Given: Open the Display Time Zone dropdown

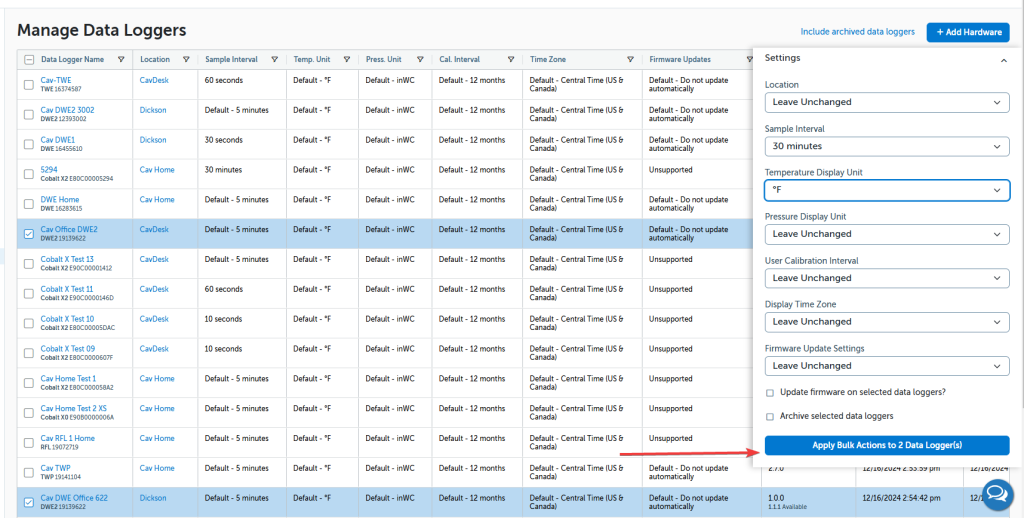Looking at the screenshot, I should tap(886, 322).
